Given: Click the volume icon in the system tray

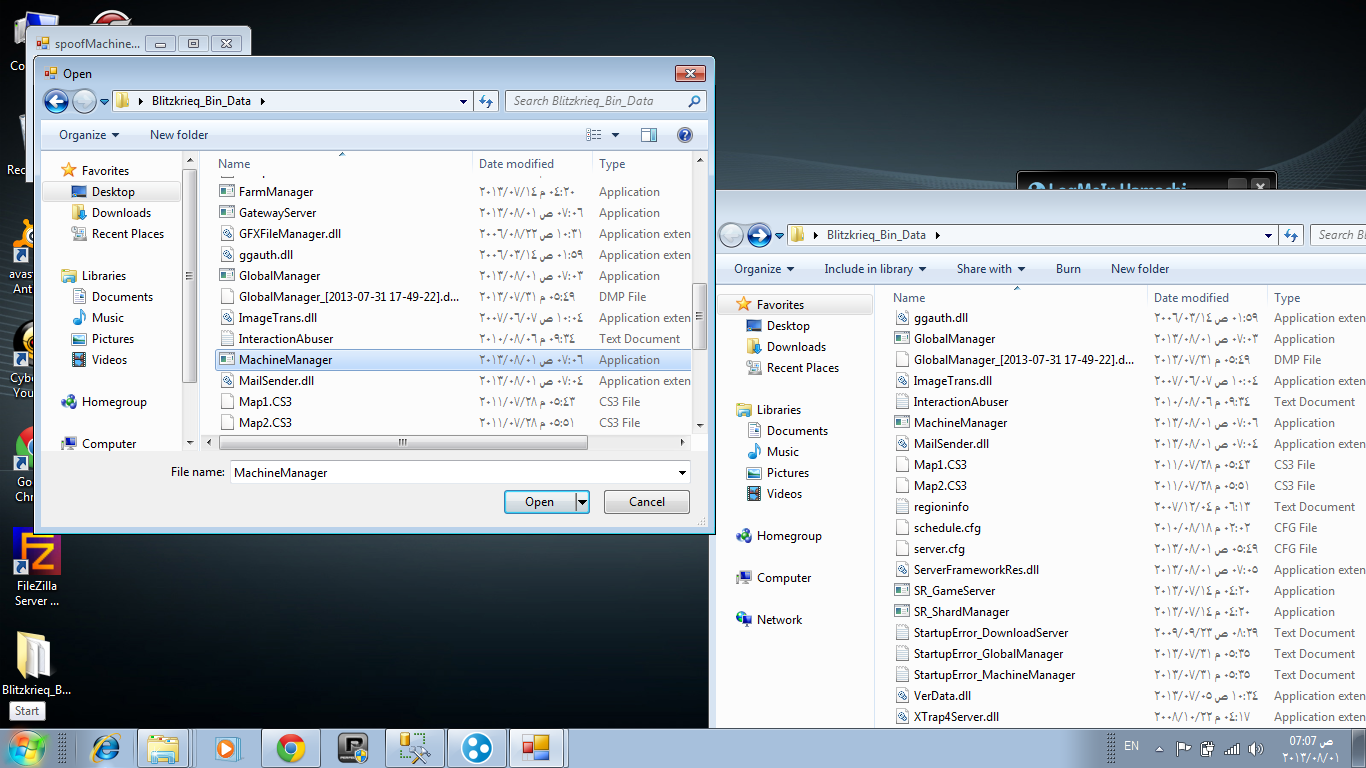Looking at the screenshot, I should (1255, 748).
